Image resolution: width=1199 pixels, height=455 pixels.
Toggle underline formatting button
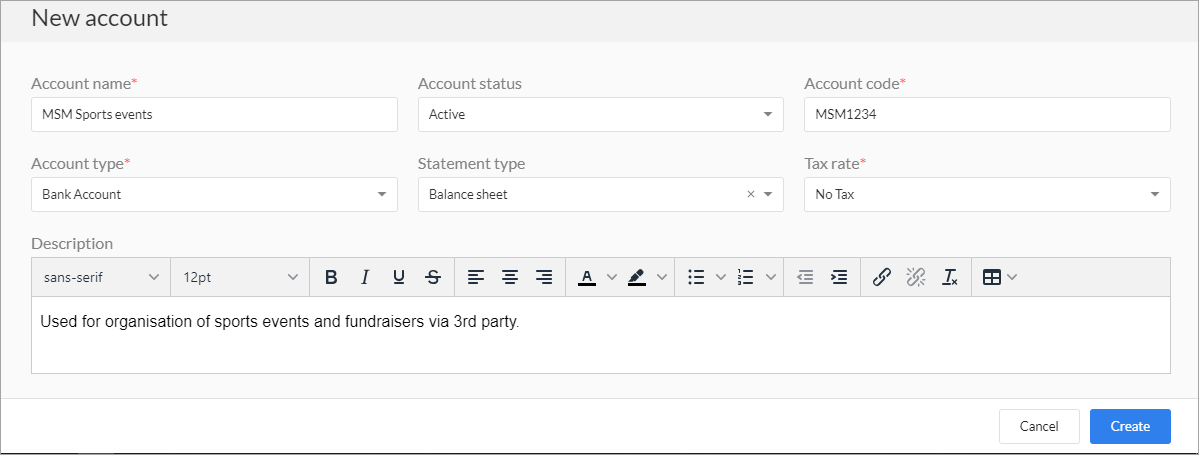click(399, 277)
